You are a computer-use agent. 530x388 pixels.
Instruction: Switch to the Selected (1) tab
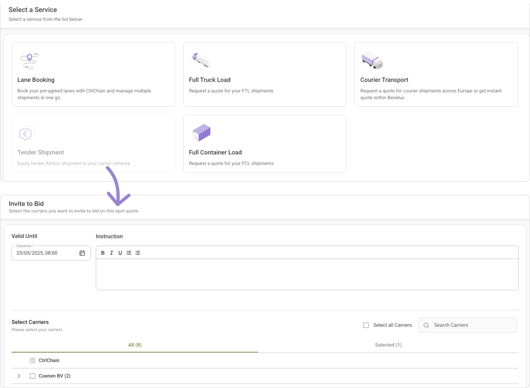point(388,345)
